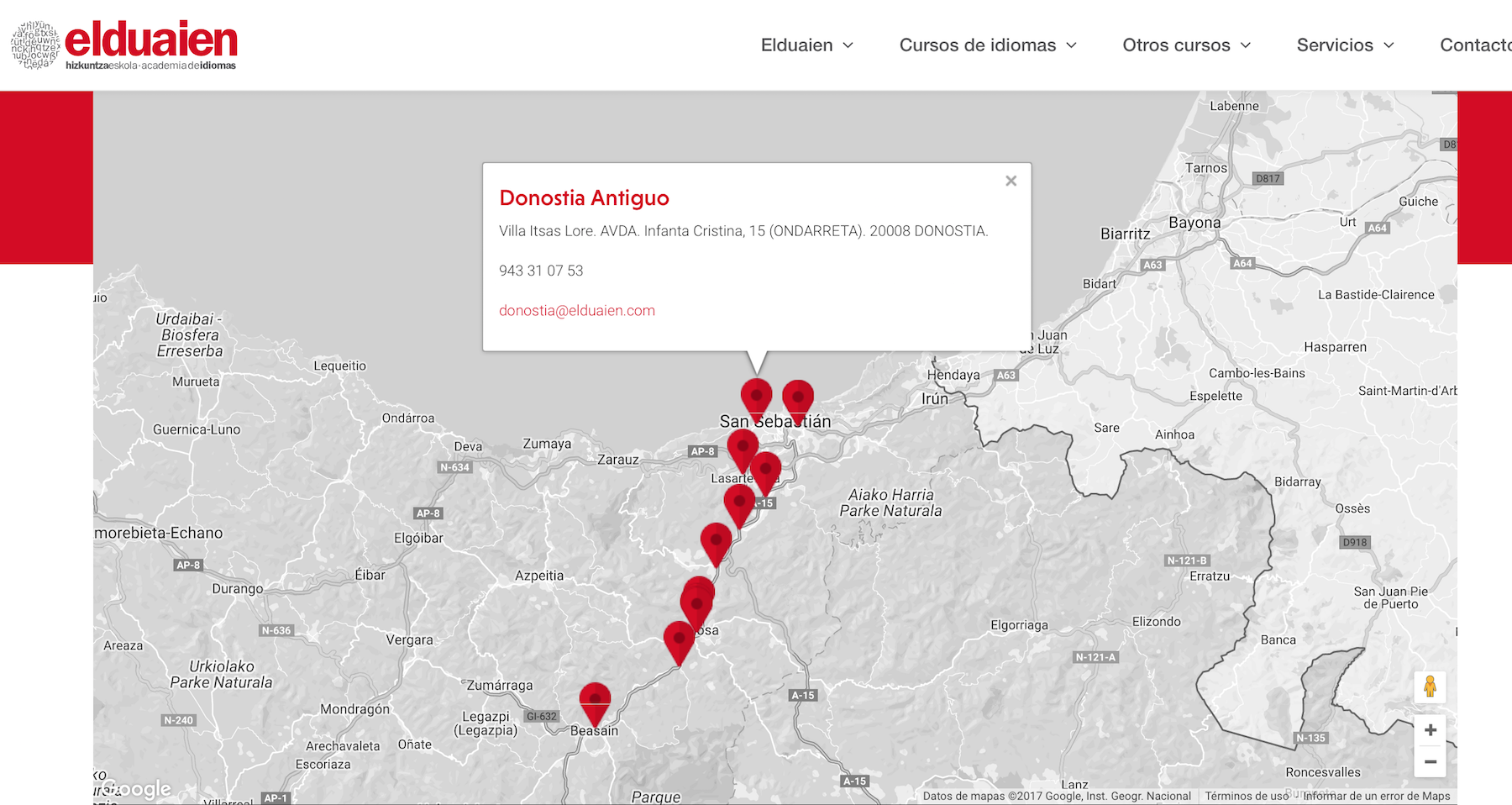Screen dimensions: 1512x805
Task: Select the Pegman street view icon
Action: pyautogui.click(x=1431, y=687)
